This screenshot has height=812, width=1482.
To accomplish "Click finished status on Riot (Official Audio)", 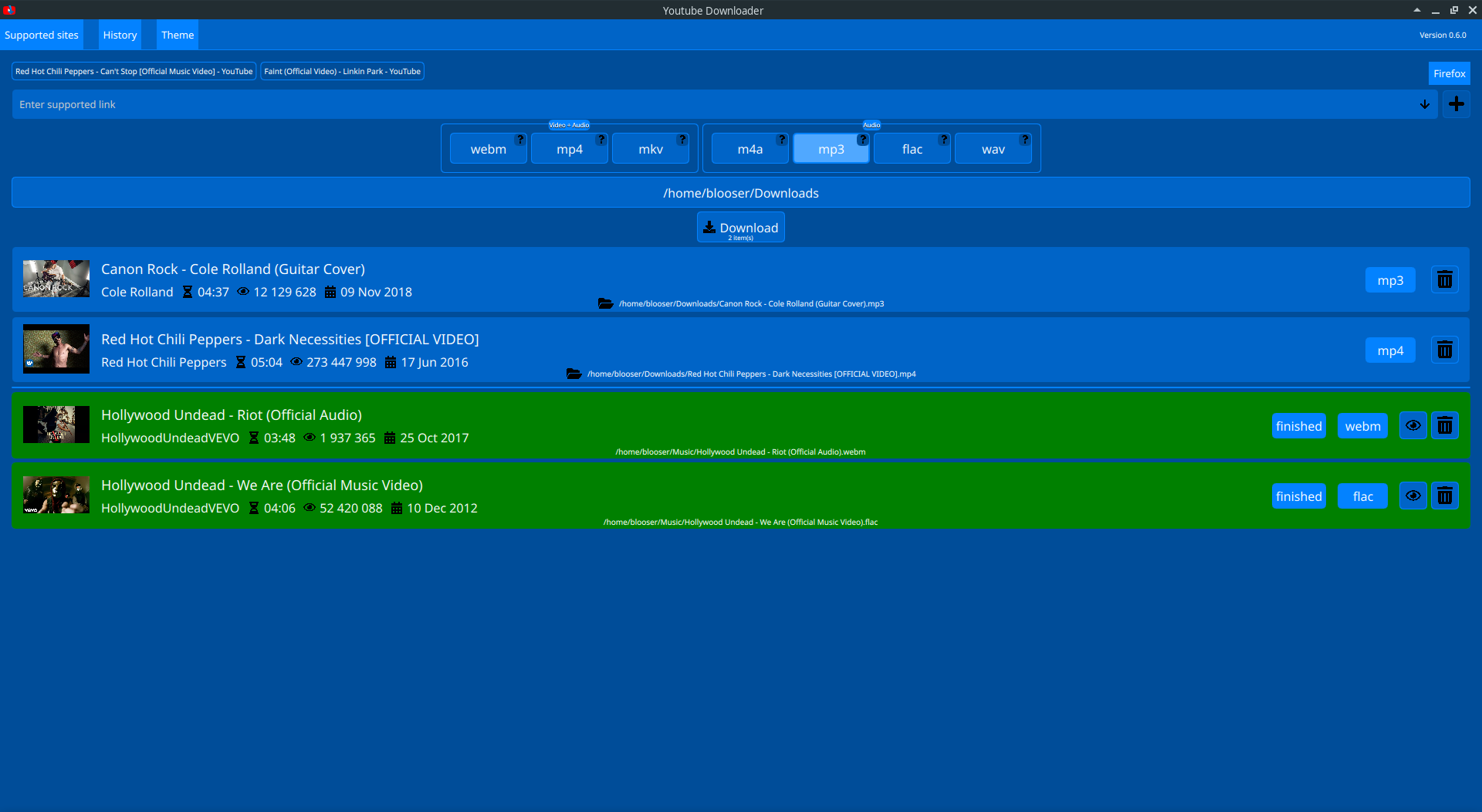I will [x=1298, y=426].
